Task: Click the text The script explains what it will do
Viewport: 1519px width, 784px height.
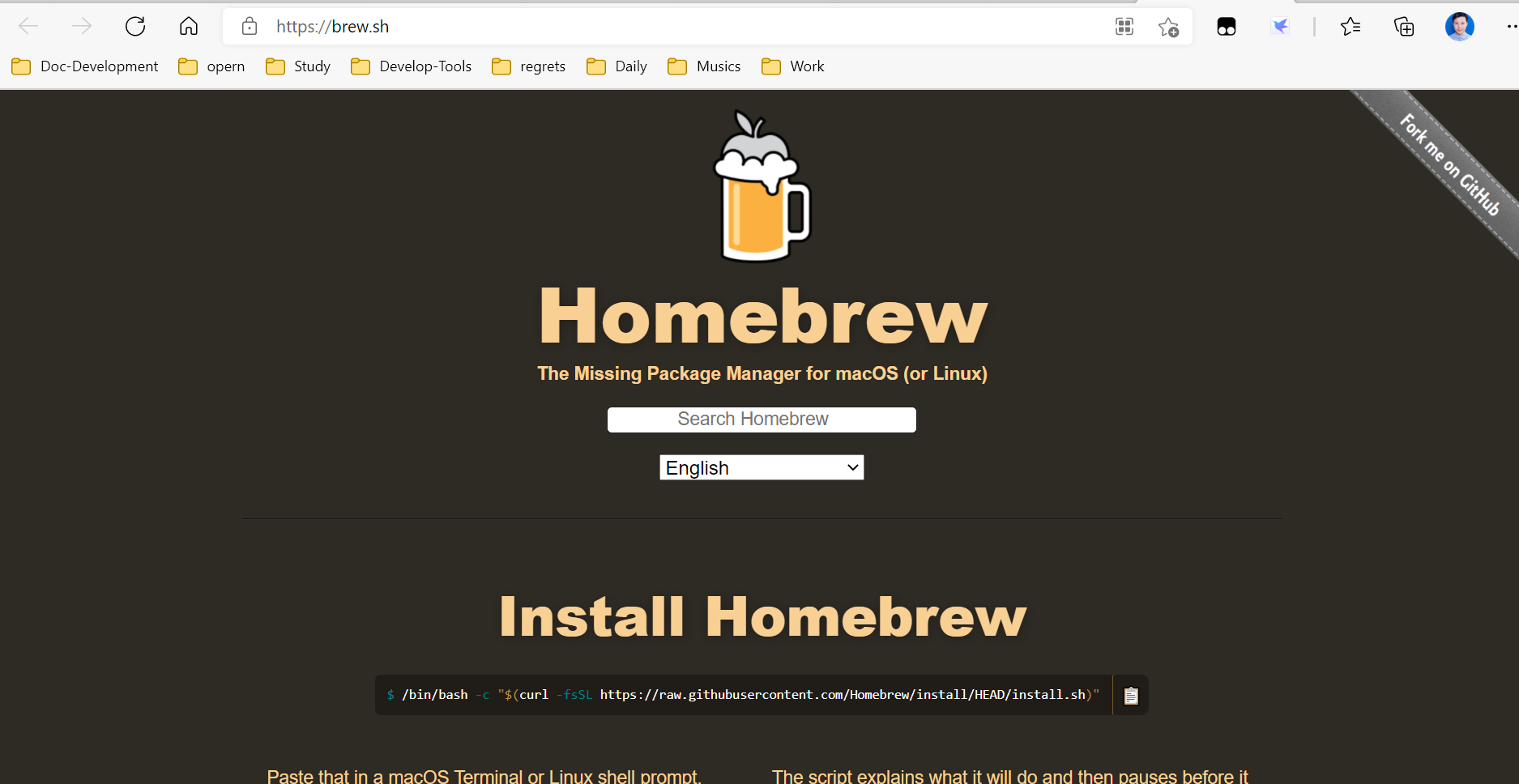Action: click(1010, 776)
